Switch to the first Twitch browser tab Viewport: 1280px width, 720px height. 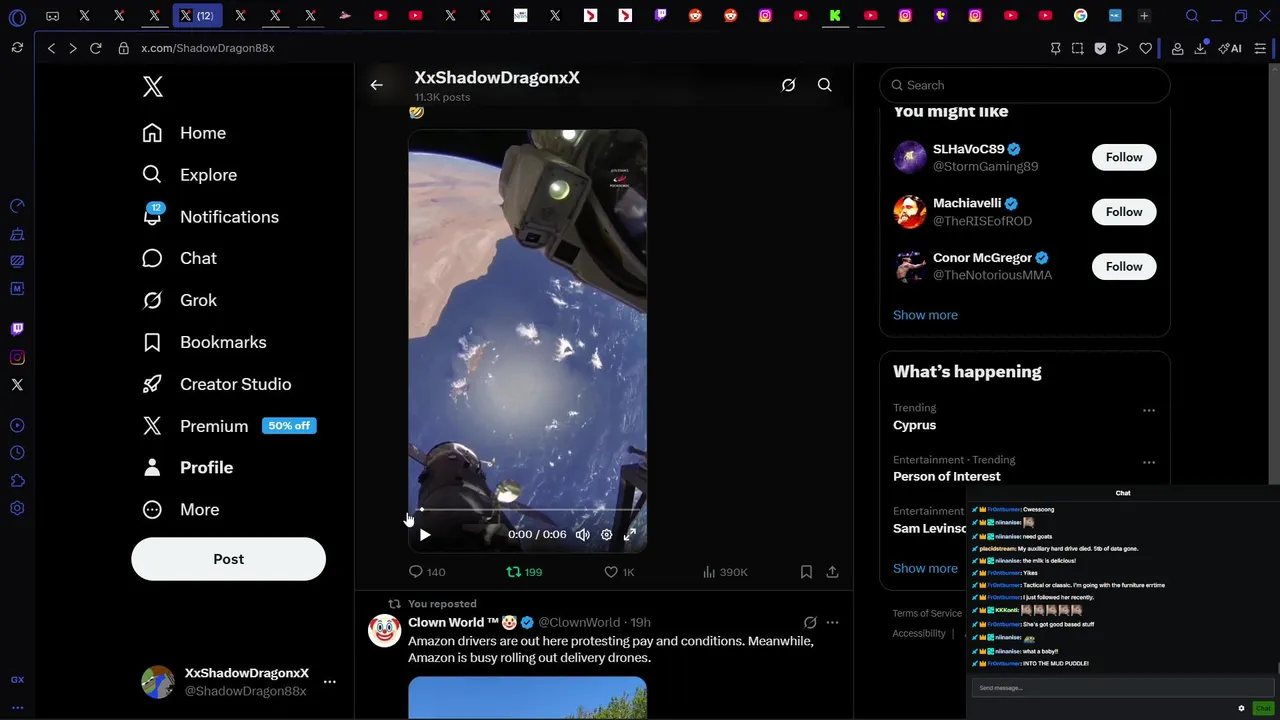660,16
